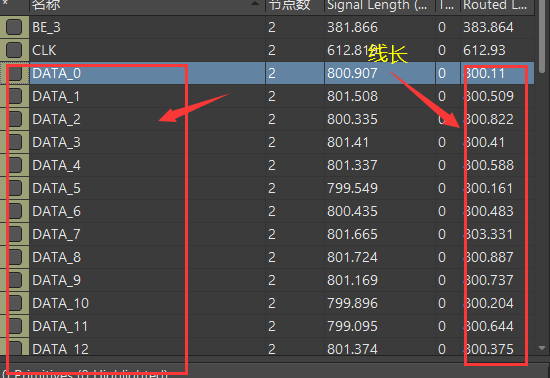Click signal length value 801.337
The width and height of the screenshot is (550, 378).
click(353, 166)
